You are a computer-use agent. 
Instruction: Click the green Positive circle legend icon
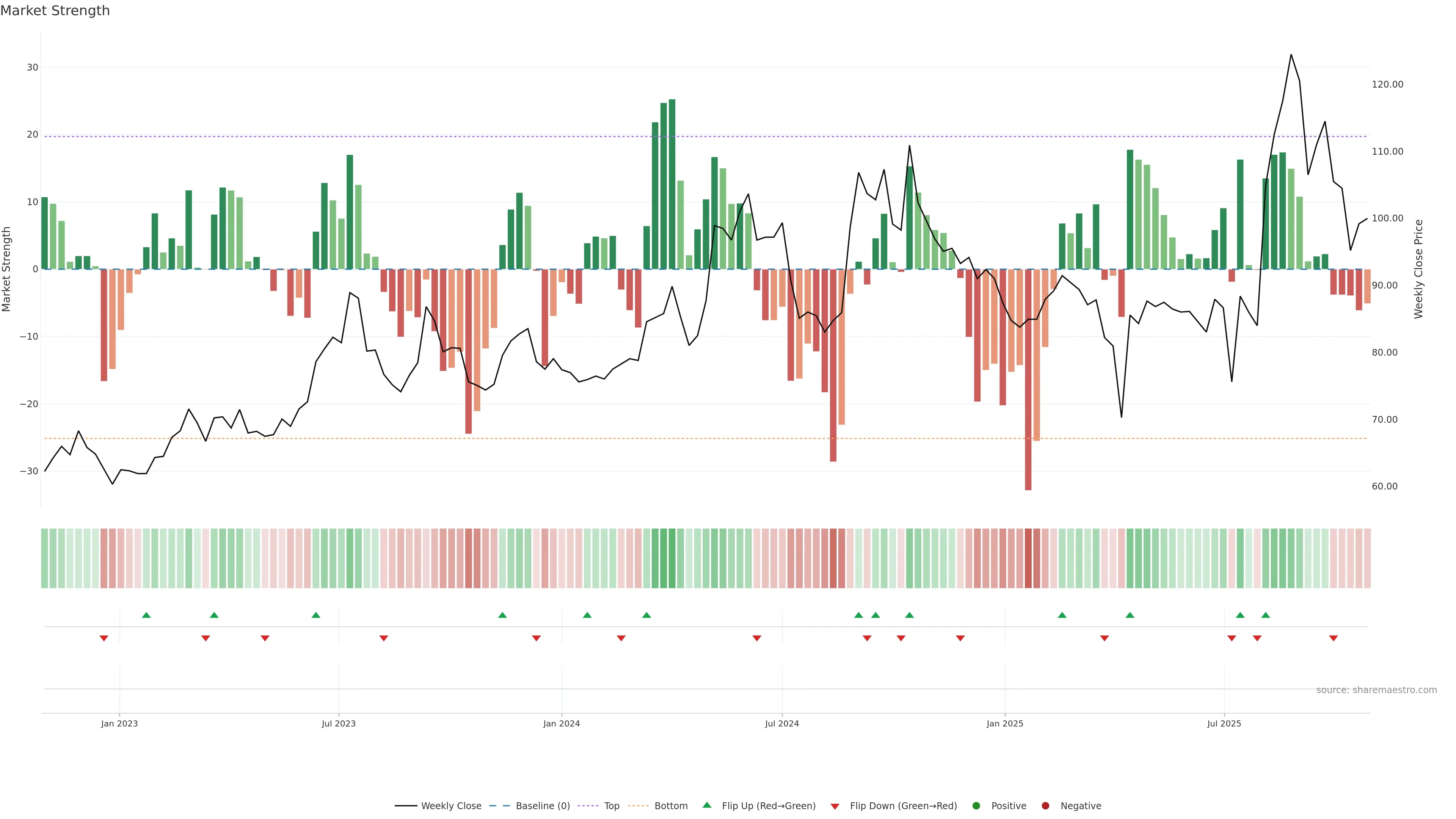point(976,806)
